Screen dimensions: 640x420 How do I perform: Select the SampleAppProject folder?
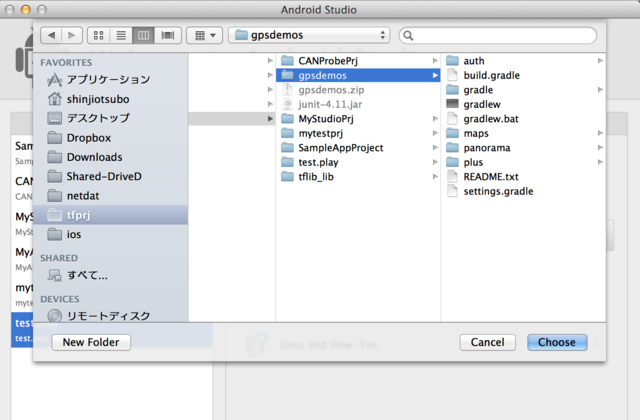point(358,148)
